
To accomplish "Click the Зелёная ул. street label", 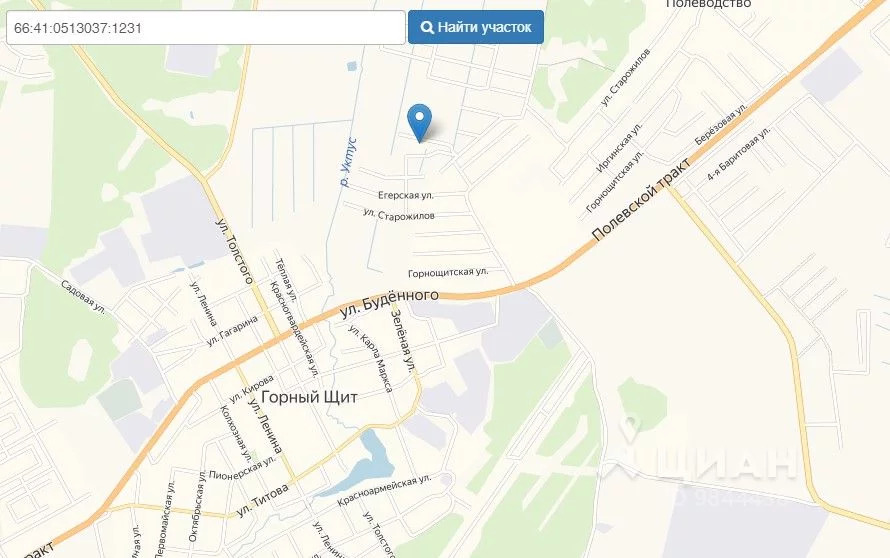I will [404, 340].
